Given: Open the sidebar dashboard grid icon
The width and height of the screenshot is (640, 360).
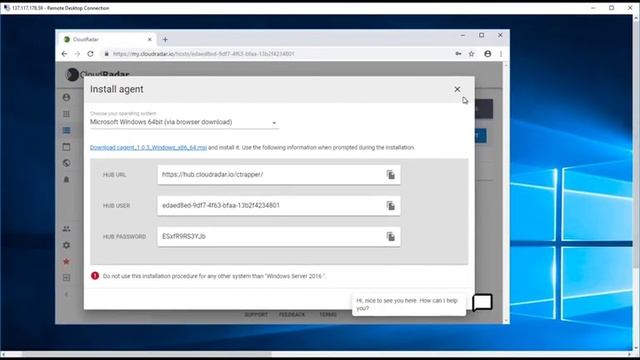Looking at the screenshot, I should (x=67, y=114).
